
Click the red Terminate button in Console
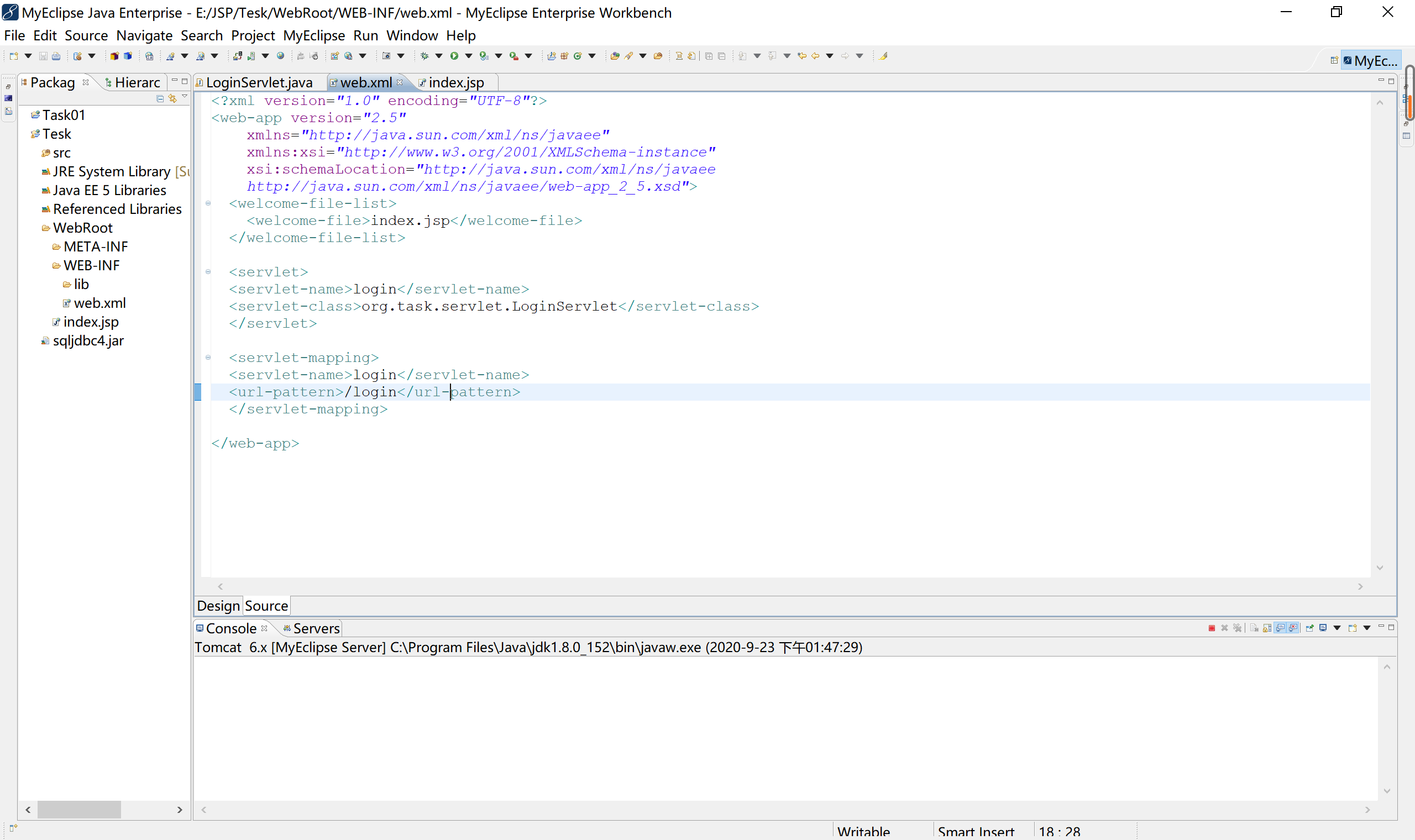click(1211, 628)
